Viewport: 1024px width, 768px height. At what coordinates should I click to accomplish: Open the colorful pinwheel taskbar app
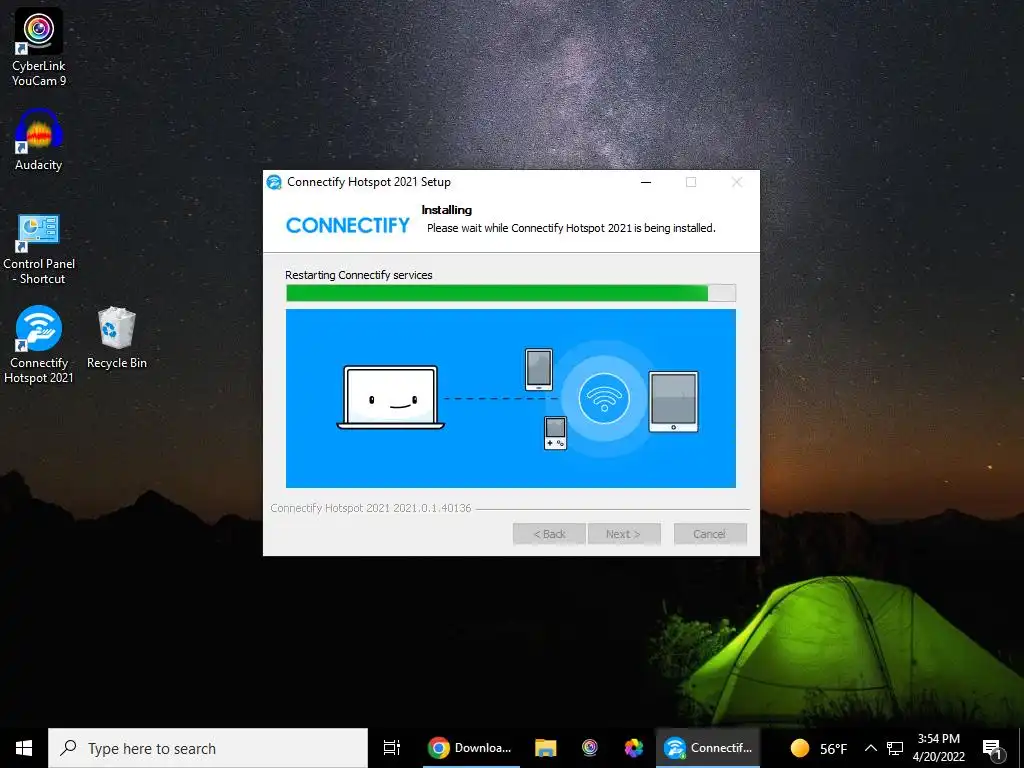pyautogui.click(x=633, y=748)
